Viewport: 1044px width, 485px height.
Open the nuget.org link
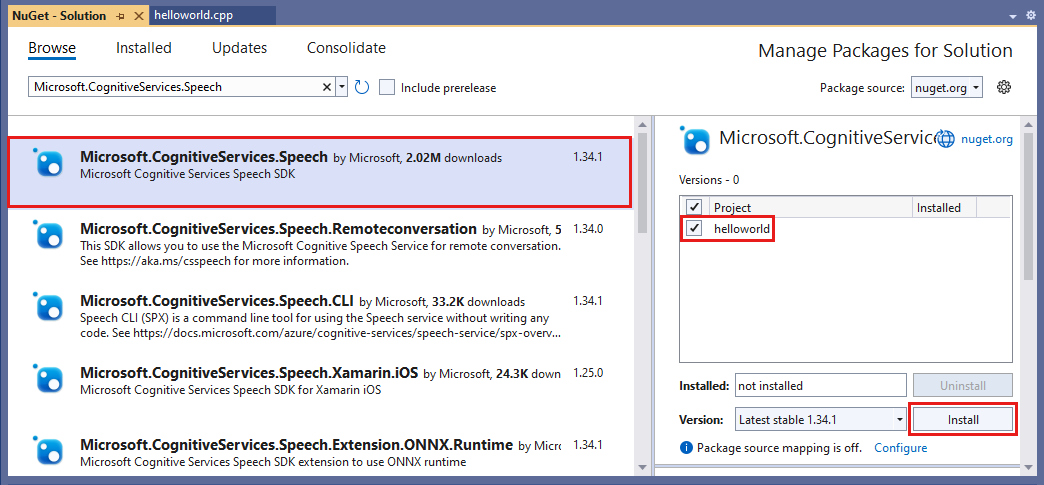(987, 139)
